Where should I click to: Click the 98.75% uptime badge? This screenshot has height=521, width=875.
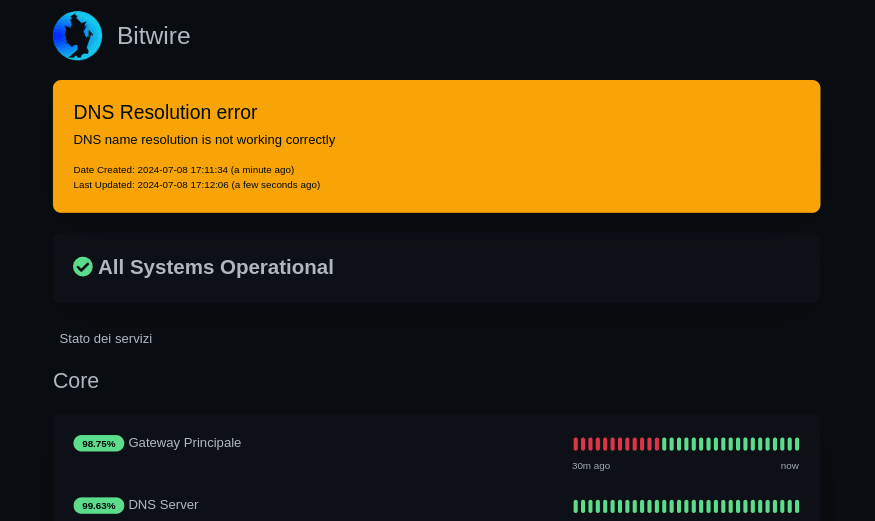pos(98,443)
